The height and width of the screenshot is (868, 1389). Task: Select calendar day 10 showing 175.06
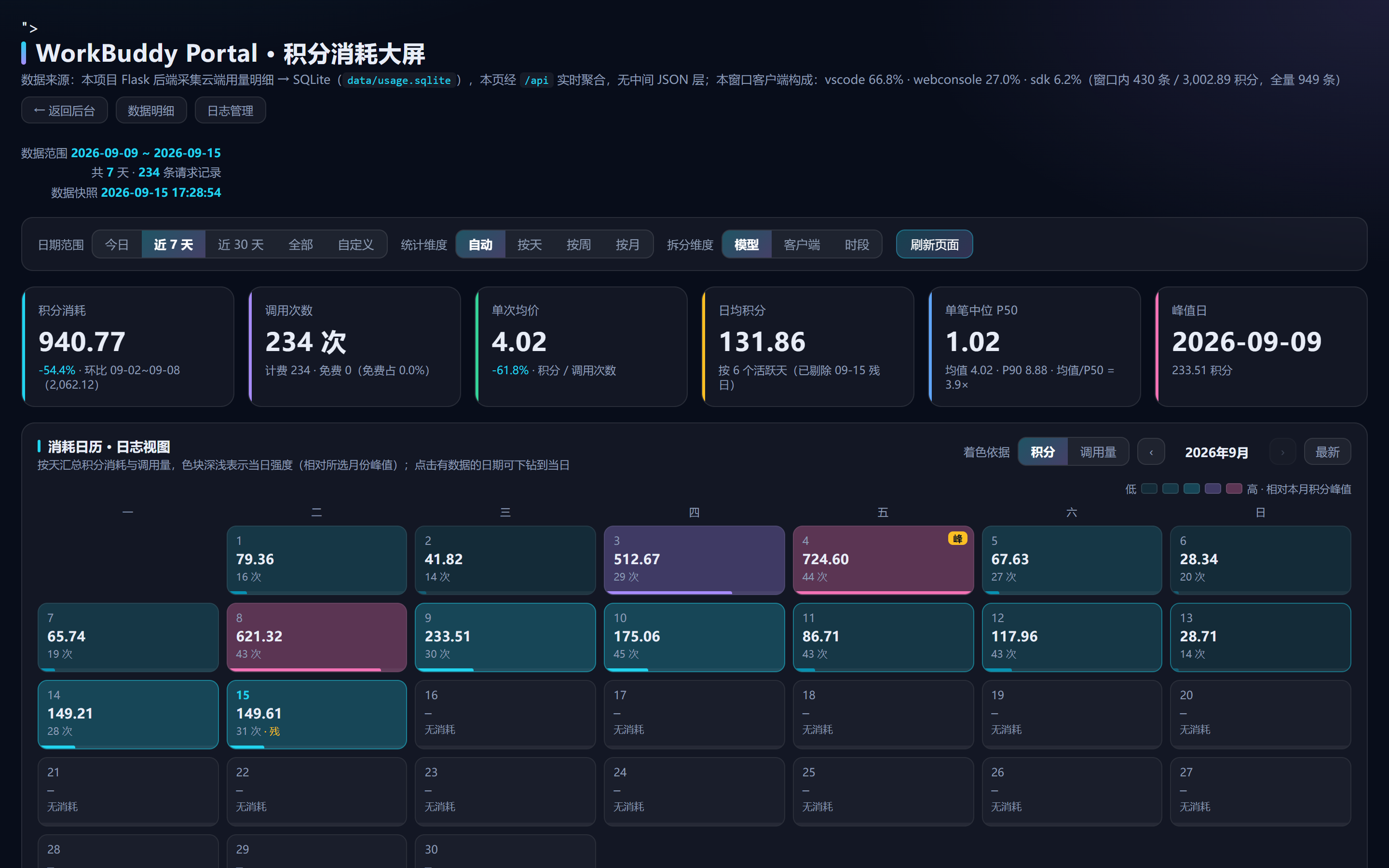694,637
